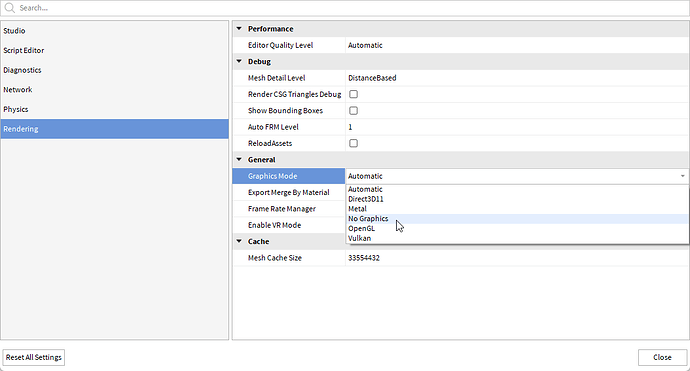Click the General section header text
690x371 pixels.
pyautogui.click(x=261, y=160)
